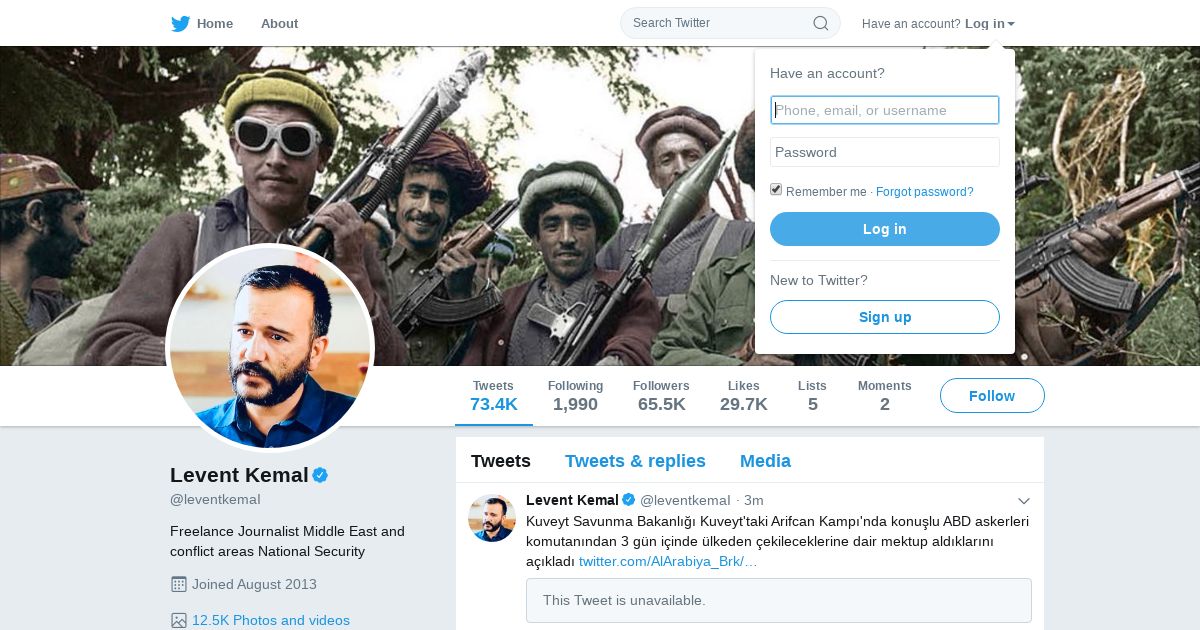The height and width of the screenshot is (630, 1200).
Task: Click the Twitter bird Home icon
Action: point(180,23)
